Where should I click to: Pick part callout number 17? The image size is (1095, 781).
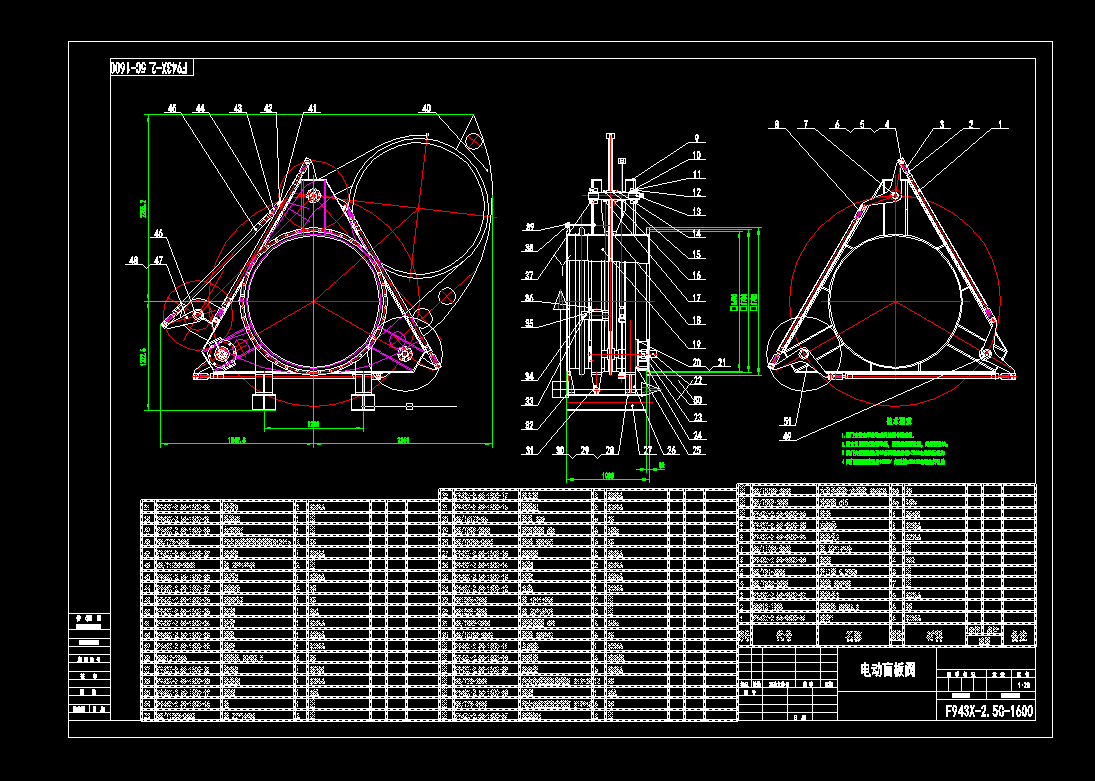(697, 298)
